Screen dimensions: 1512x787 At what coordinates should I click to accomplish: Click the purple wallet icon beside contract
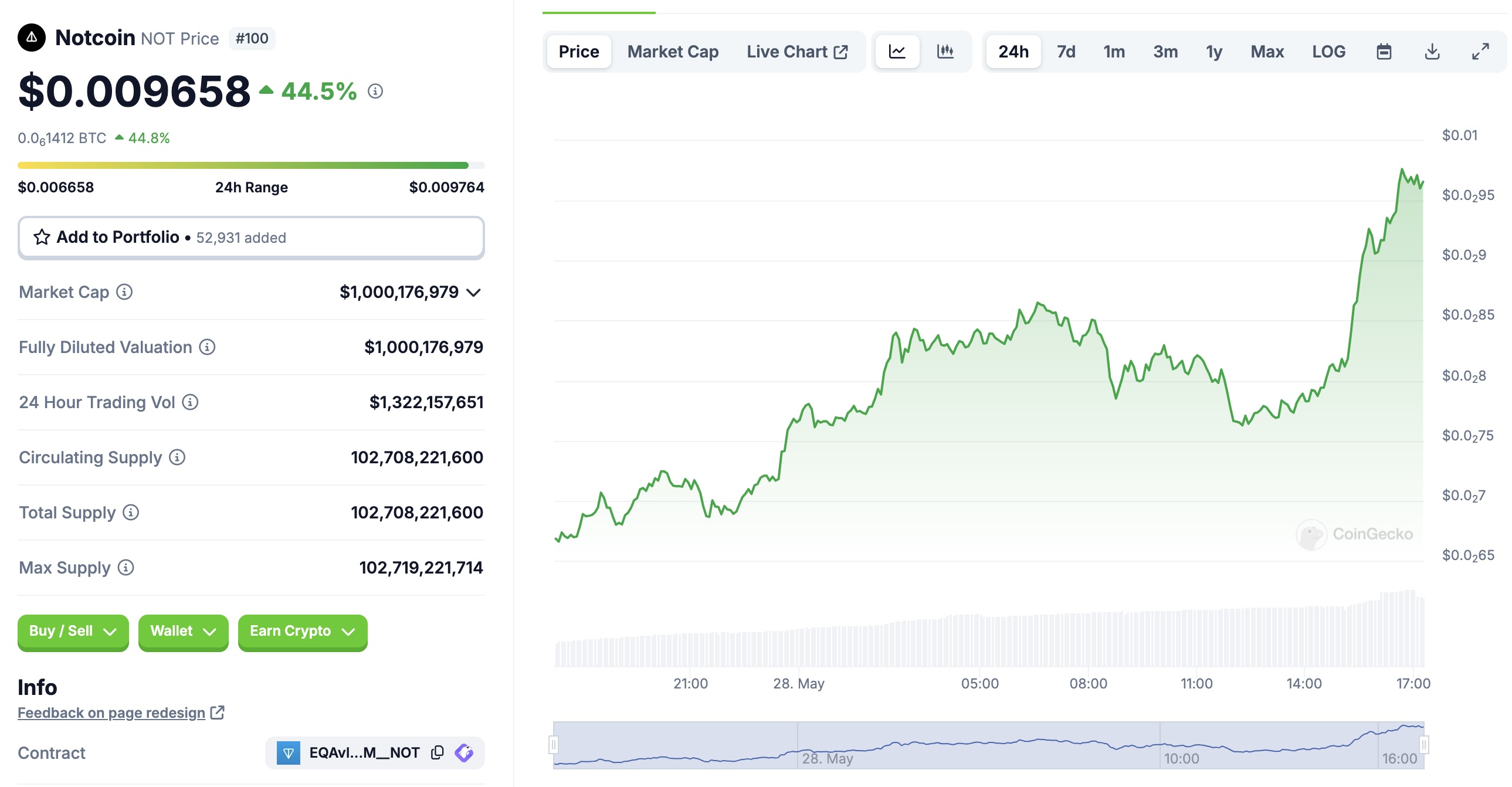click(465, 752)
